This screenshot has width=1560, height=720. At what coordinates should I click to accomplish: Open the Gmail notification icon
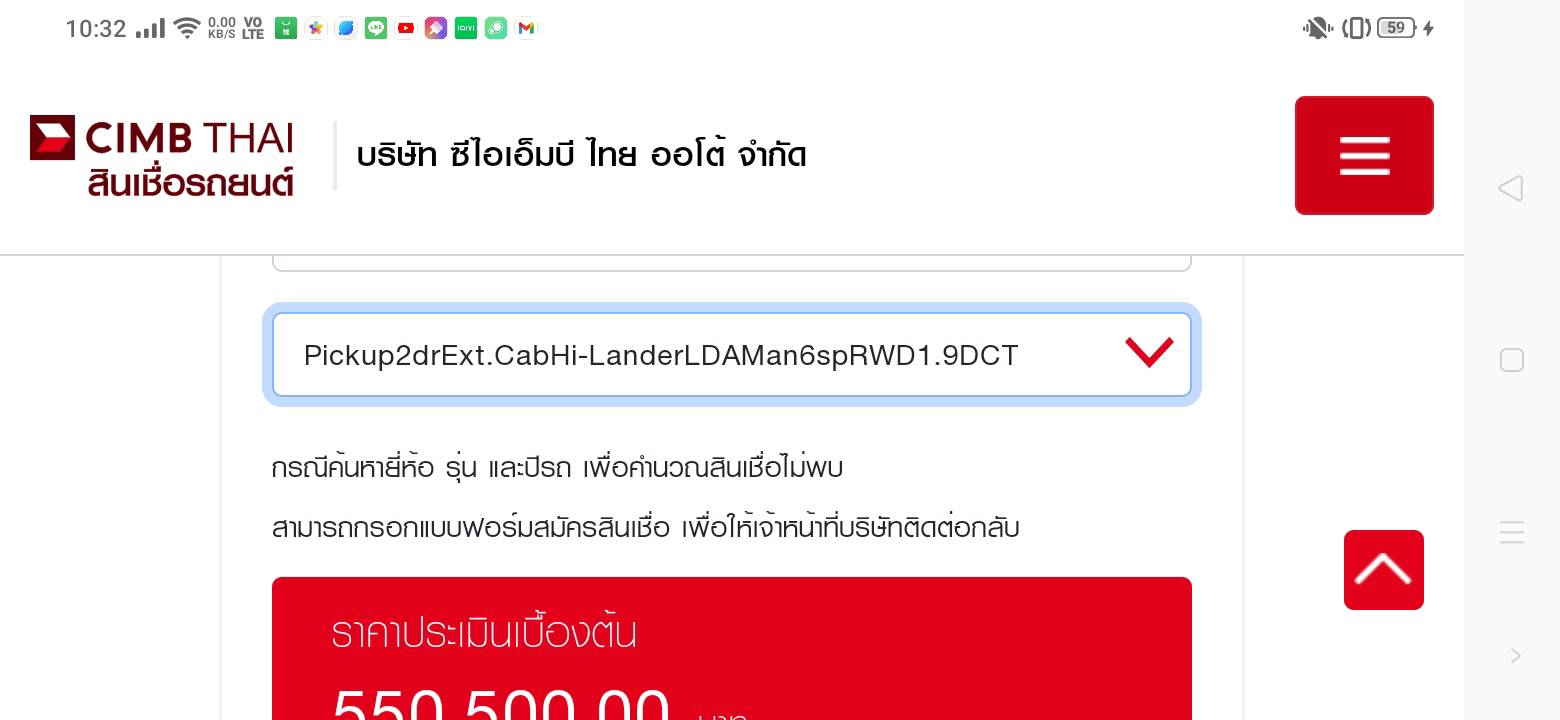pyautogui.click(x=526, y=28)
